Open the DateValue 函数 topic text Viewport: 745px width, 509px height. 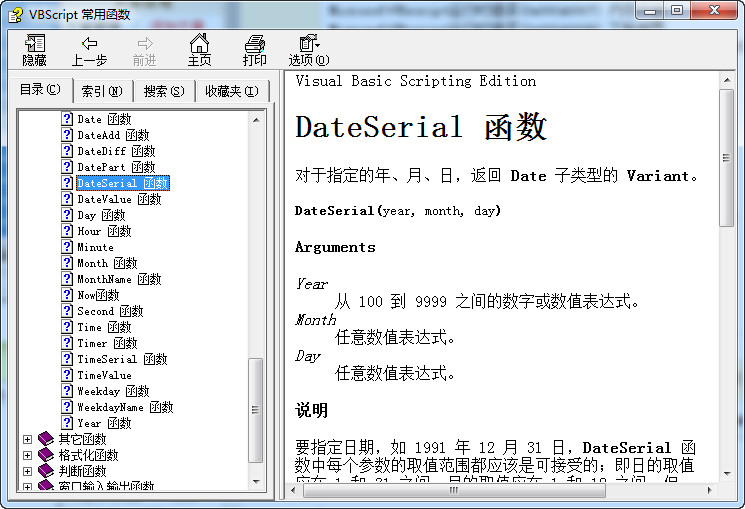(119, 199)
